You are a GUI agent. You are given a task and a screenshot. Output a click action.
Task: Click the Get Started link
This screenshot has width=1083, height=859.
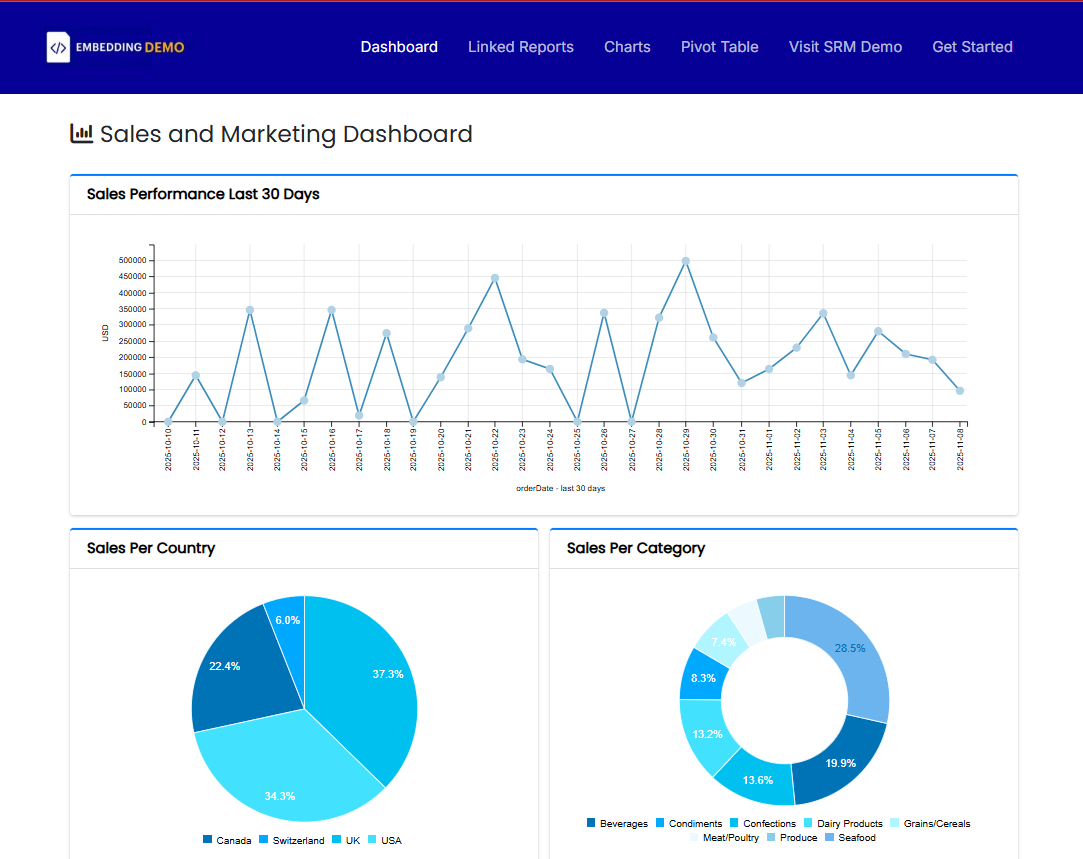coord(972,47)
